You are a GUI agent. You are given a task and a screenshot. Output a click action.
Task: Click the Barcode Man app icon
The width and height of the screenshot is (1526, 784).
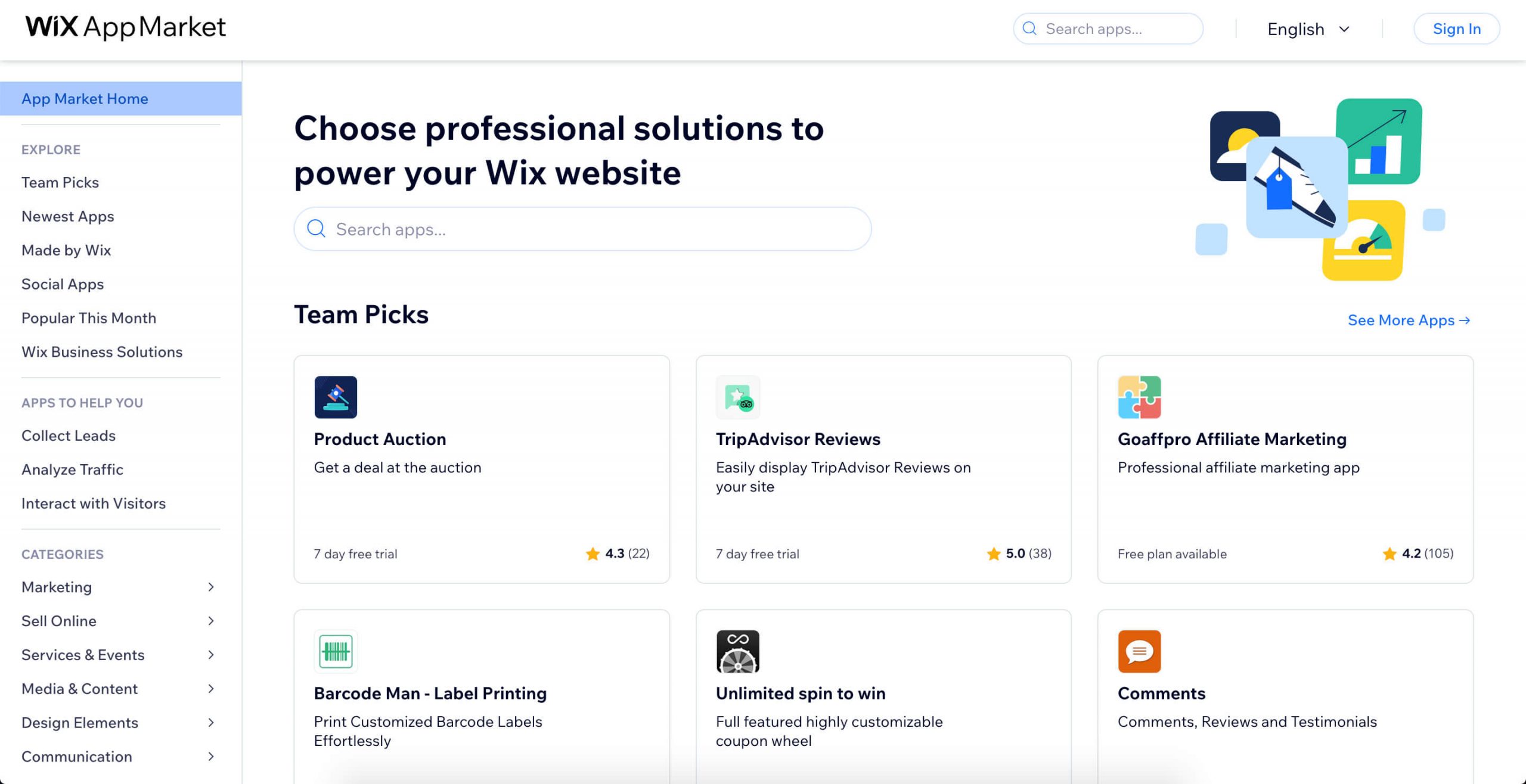coord(336,651)
